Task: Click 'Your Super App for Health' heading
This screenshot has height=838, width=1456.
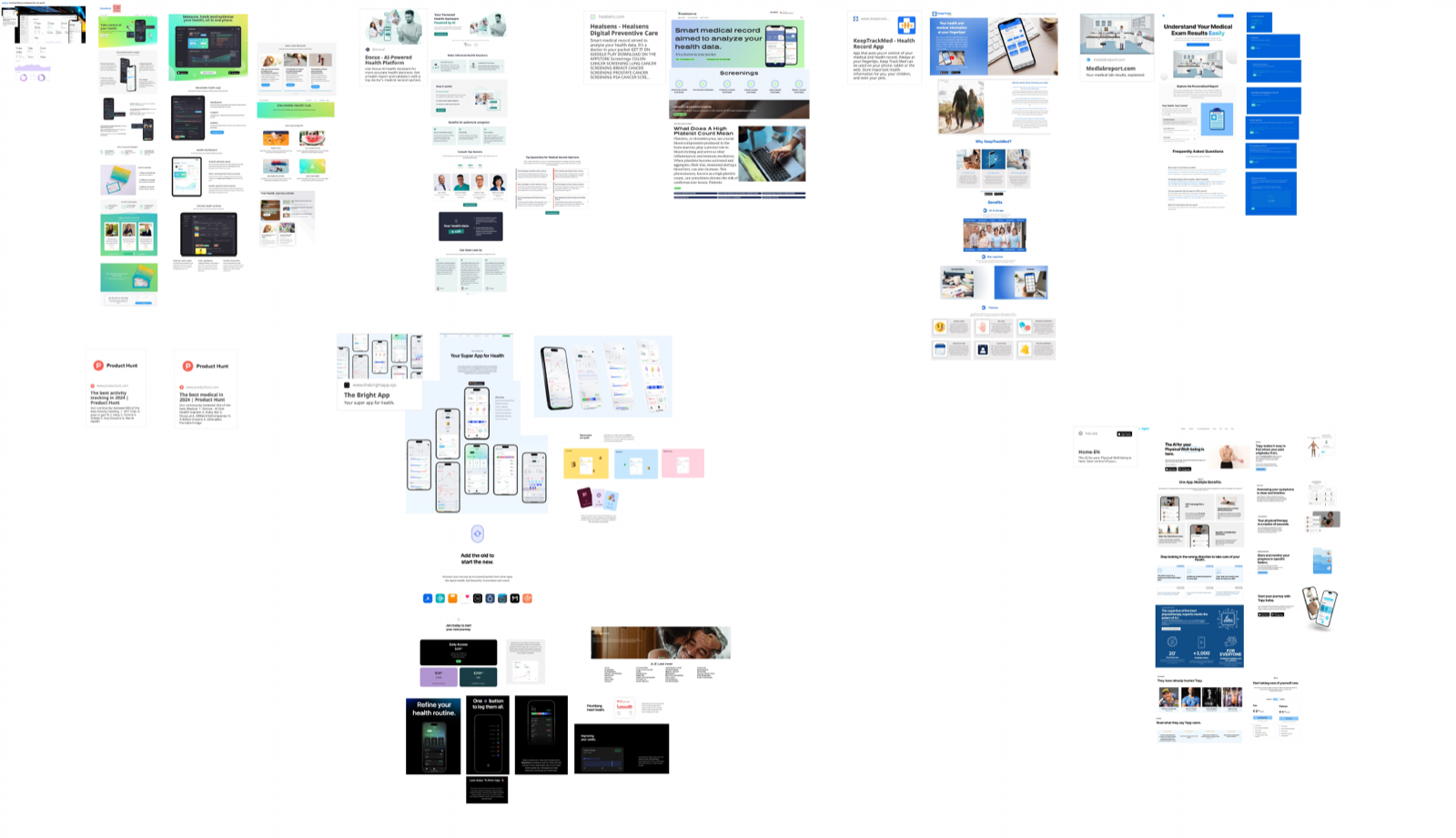Action: (477, 356)
